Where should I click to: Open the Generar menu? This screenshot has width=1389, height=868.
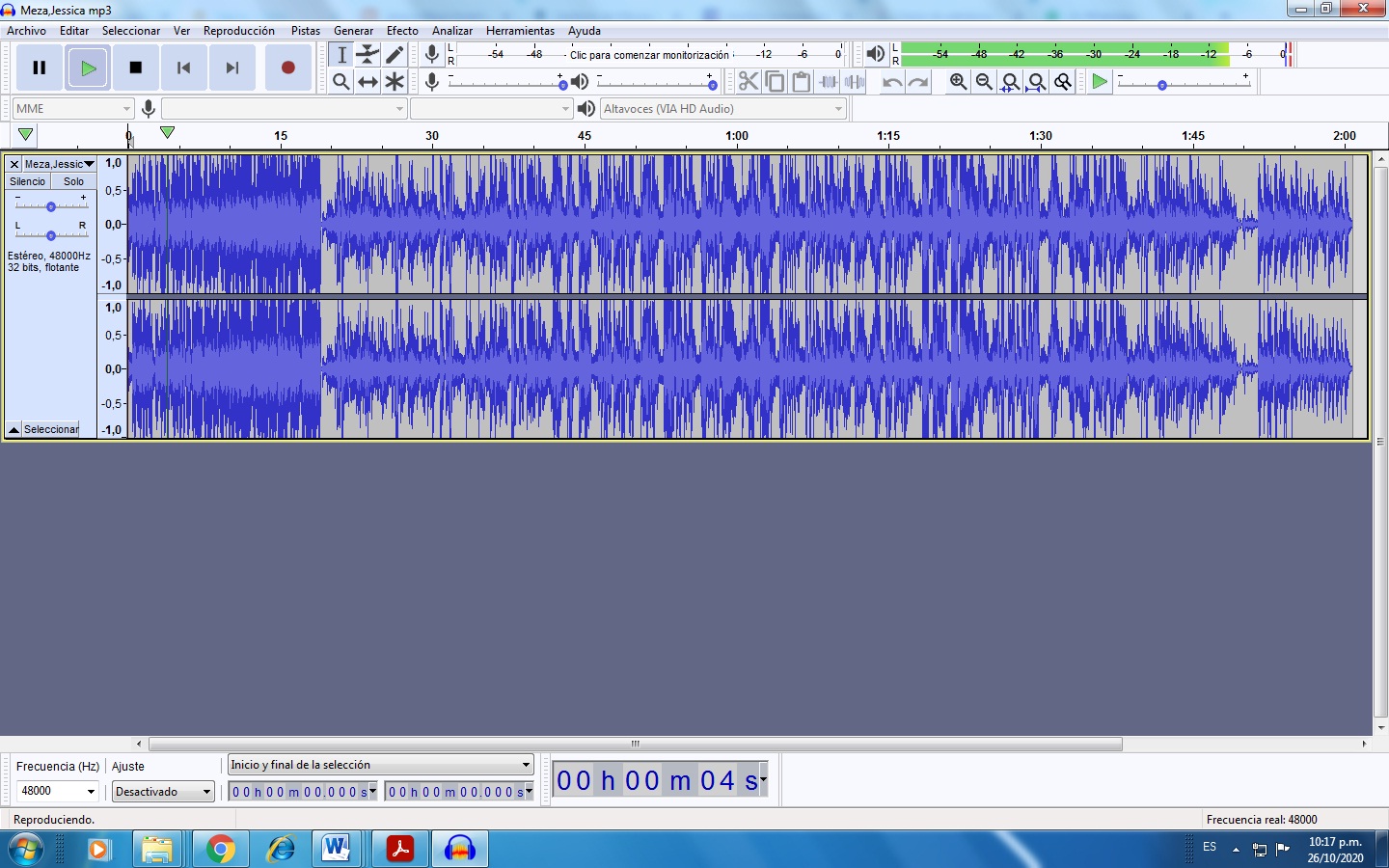point(353,30)
